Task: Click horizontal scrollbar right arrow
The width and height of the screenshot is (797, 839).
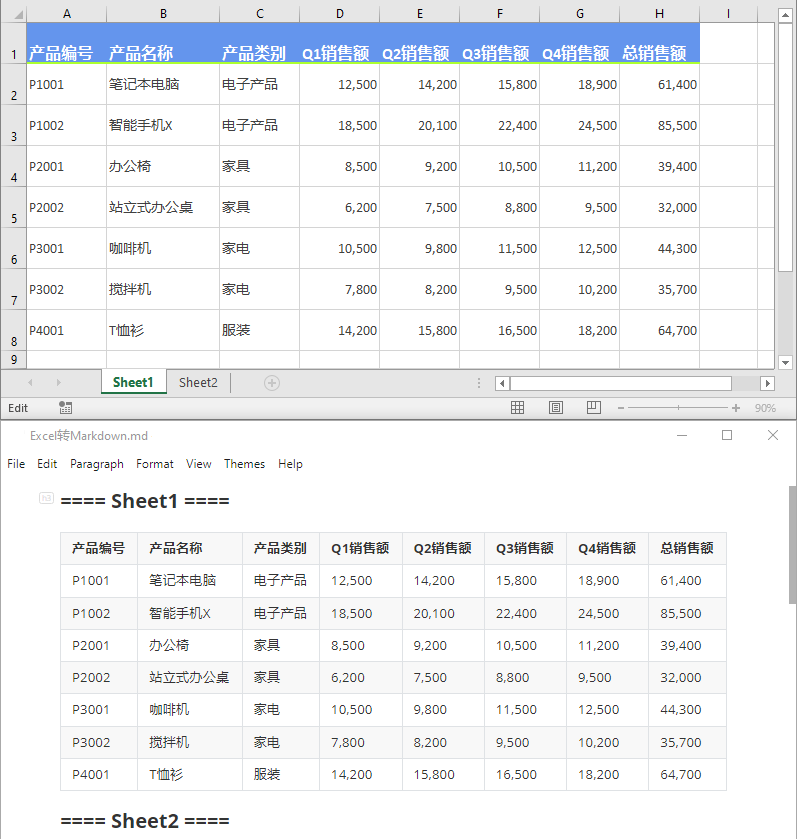Action: pyautogui.click(x=767, y=383)
